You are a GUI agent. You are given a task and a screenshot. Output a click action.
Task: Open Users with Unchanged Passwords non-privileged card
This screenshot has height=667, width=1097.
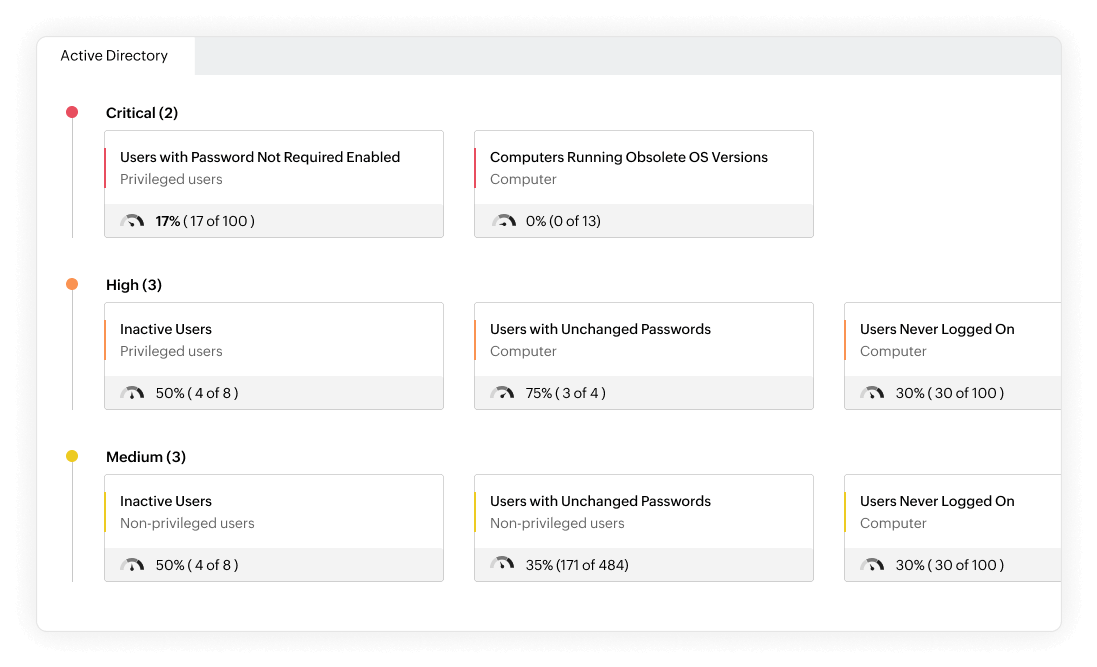click(600, 501)
